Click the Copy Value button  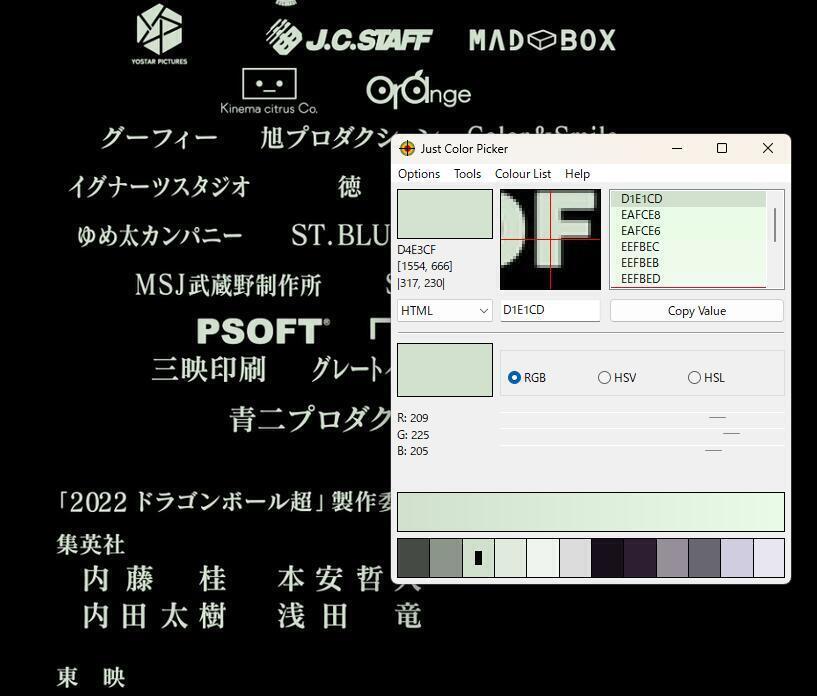[x=697, y=311]
